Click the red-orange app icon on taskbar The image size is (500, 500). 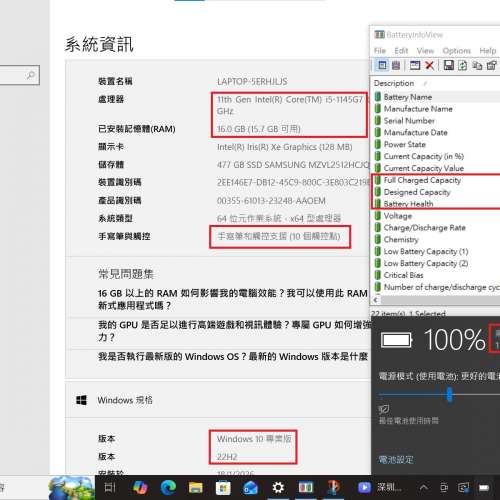[333, 487]
